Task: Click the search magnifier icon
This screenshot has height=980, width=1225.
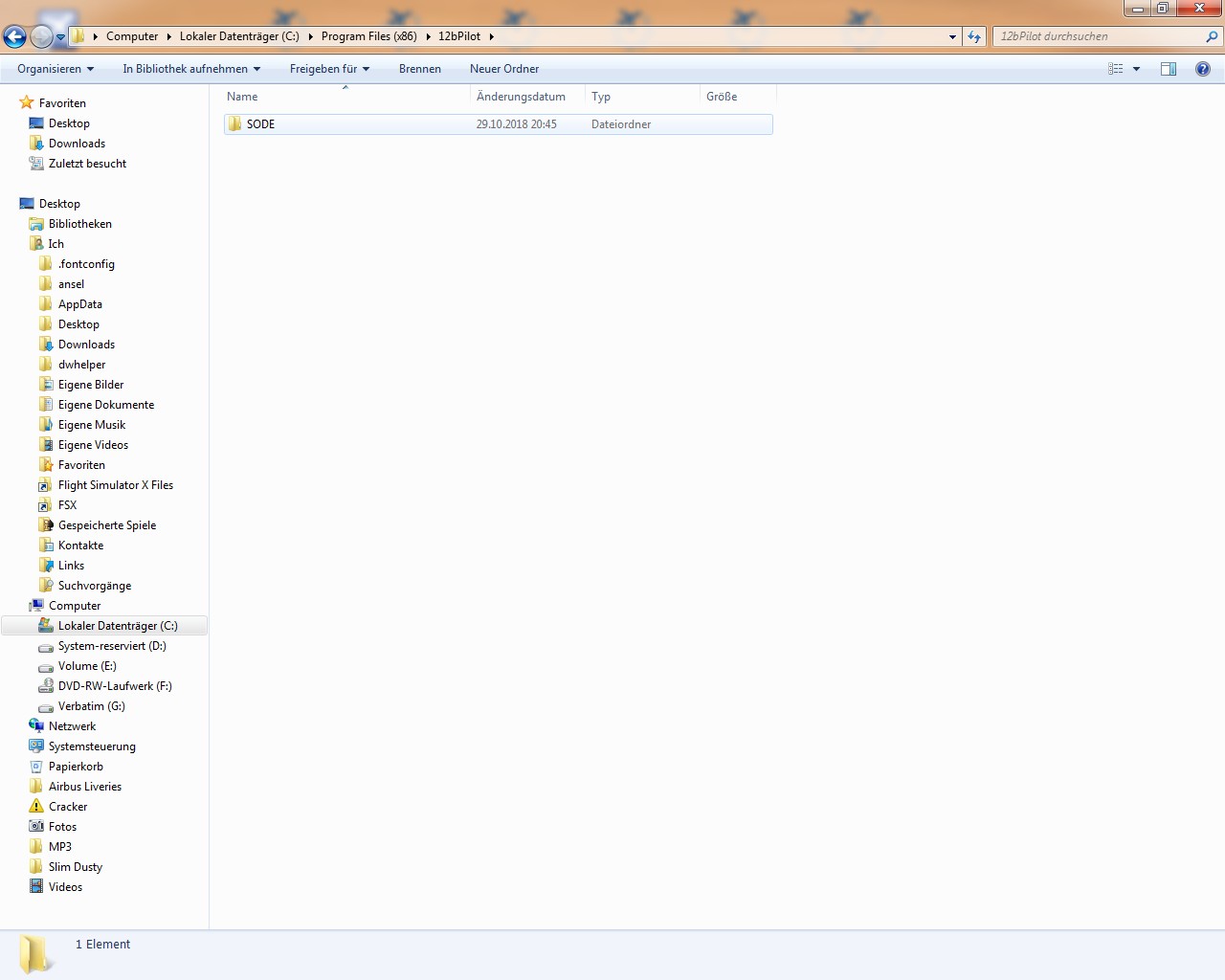Action: [1213, 36]
